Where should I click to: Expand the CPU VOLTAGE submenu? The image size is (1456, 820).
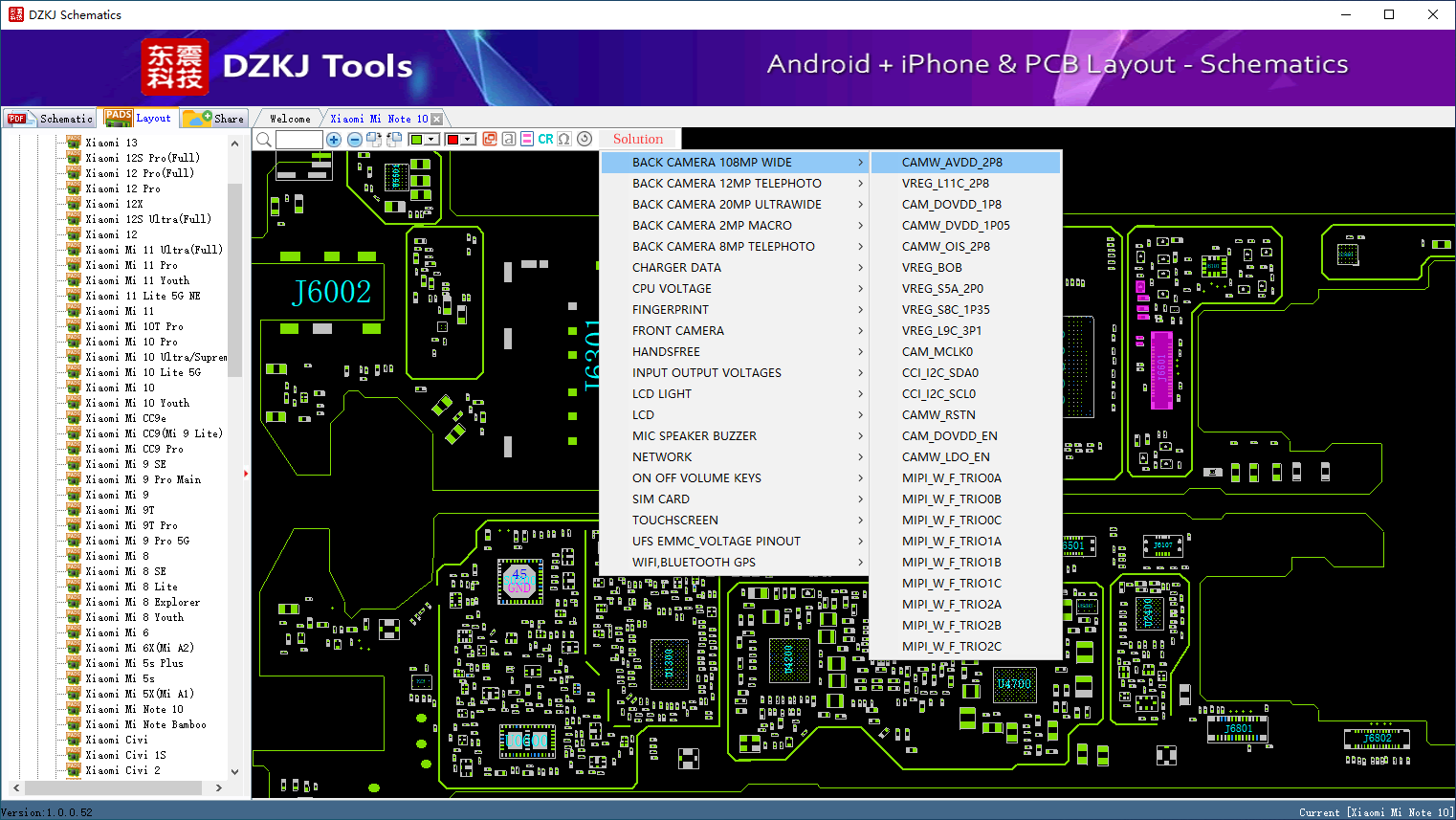click(735, 289)
